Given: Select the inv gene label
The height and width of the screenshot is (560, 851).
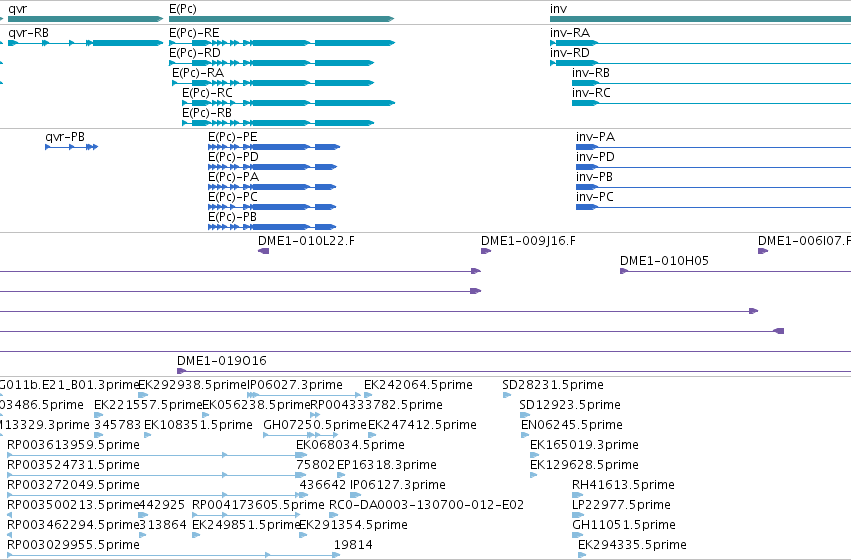Looking at the screenshot, I should (558, 9).
